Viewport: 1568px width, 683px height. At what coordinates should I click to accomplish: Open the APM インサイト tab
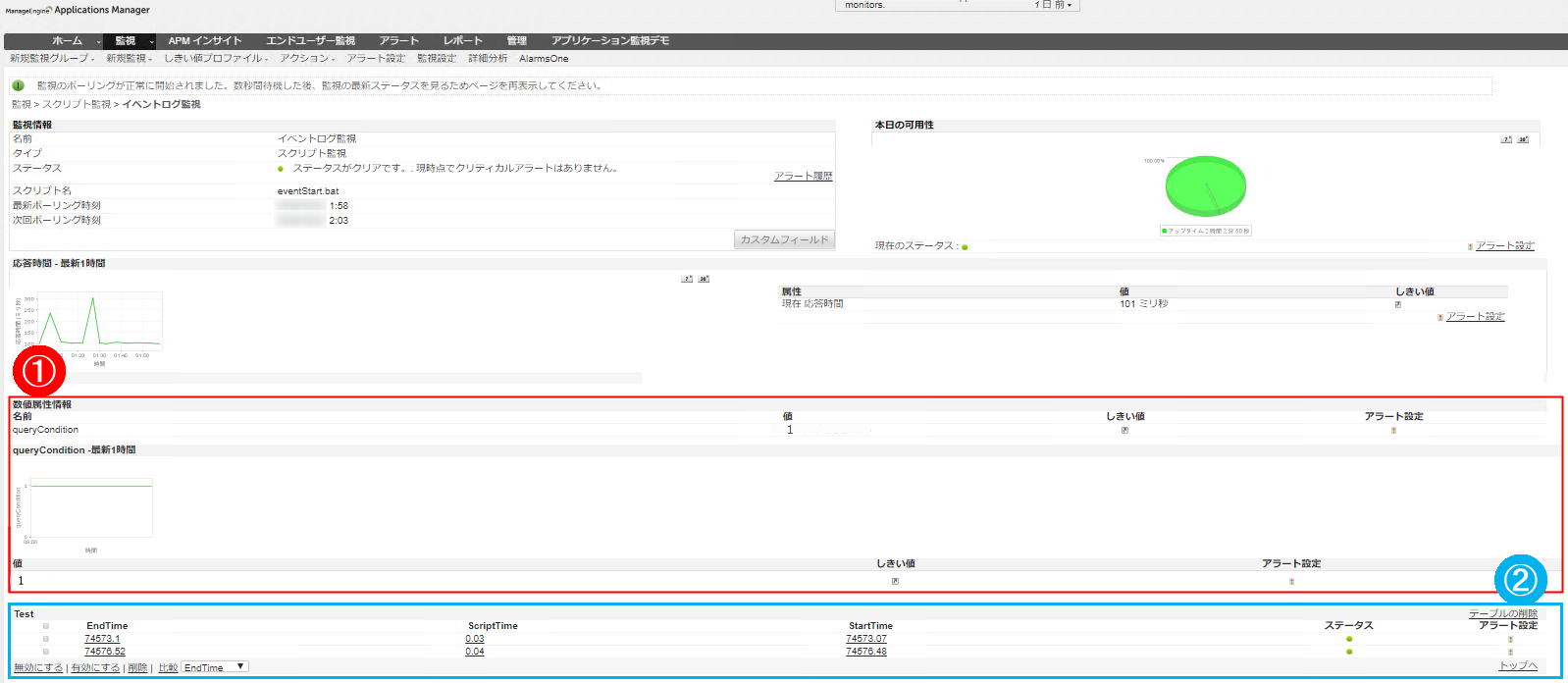204,41
